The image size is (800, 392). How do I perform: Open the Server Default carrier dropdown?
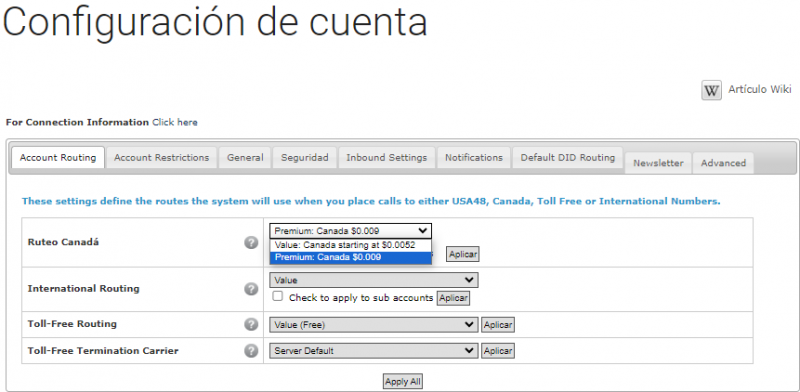click(373, 351)
